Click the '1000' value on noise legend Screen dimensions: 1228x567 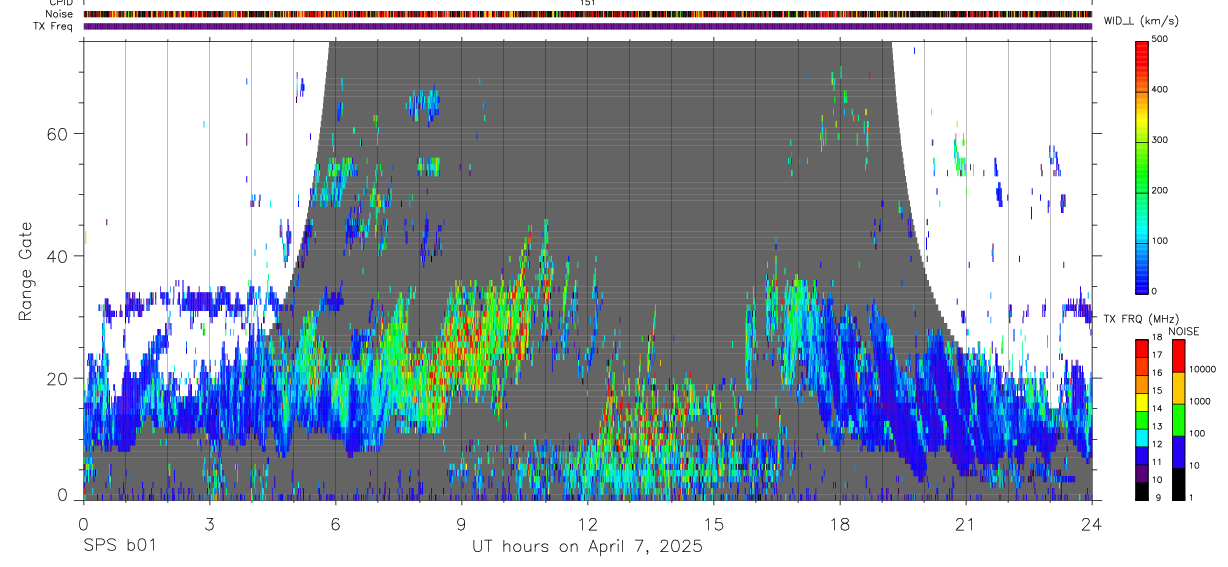point(1200,401)
